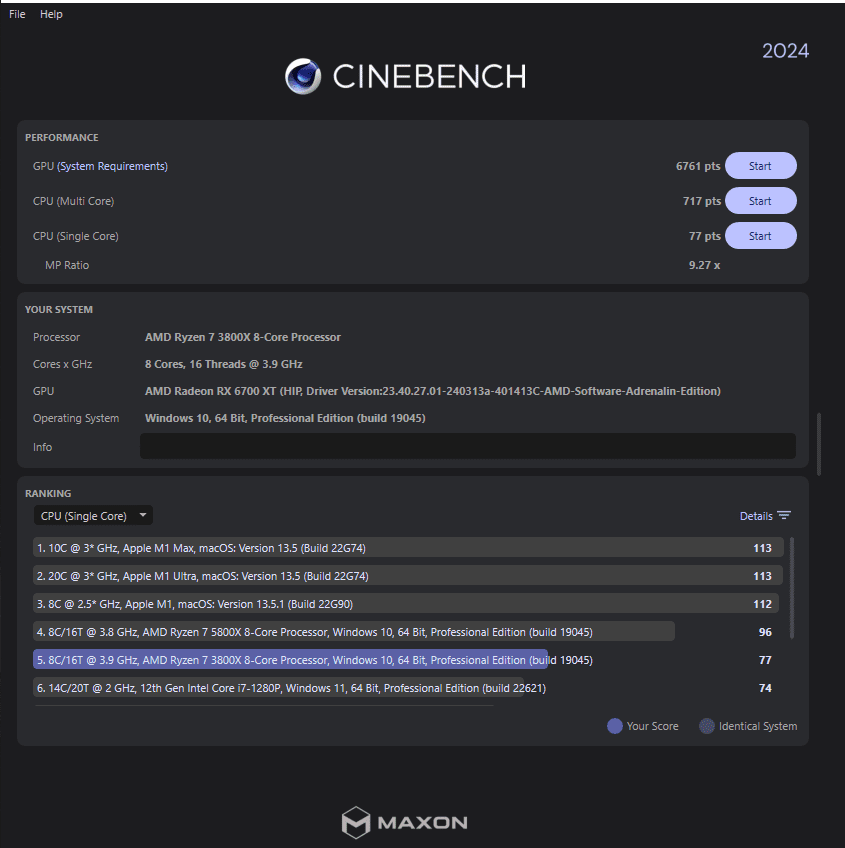Click the 717 pts multi core score
Screen dimensions: 845x848
tap(702, 201)
